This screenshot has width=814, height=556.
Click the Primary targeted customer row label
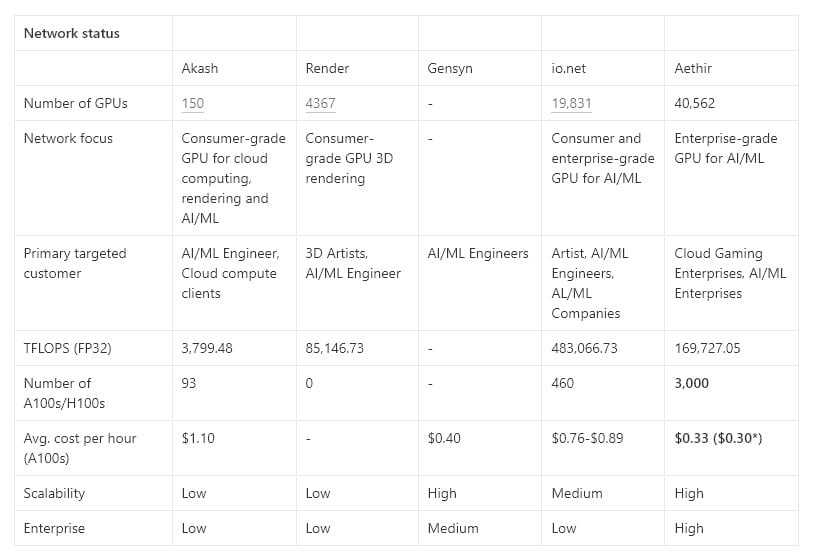click(x=75, y=263)
